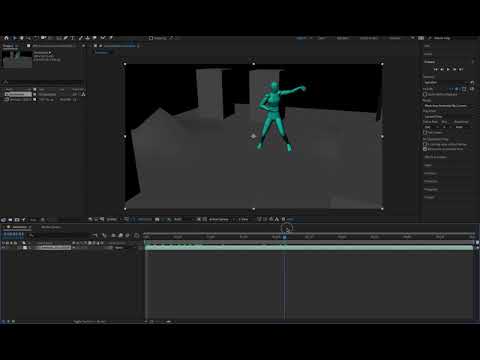The width and height of the screenshot is (480, 360).
Task: Select the Hand tool
Action: 21,38
